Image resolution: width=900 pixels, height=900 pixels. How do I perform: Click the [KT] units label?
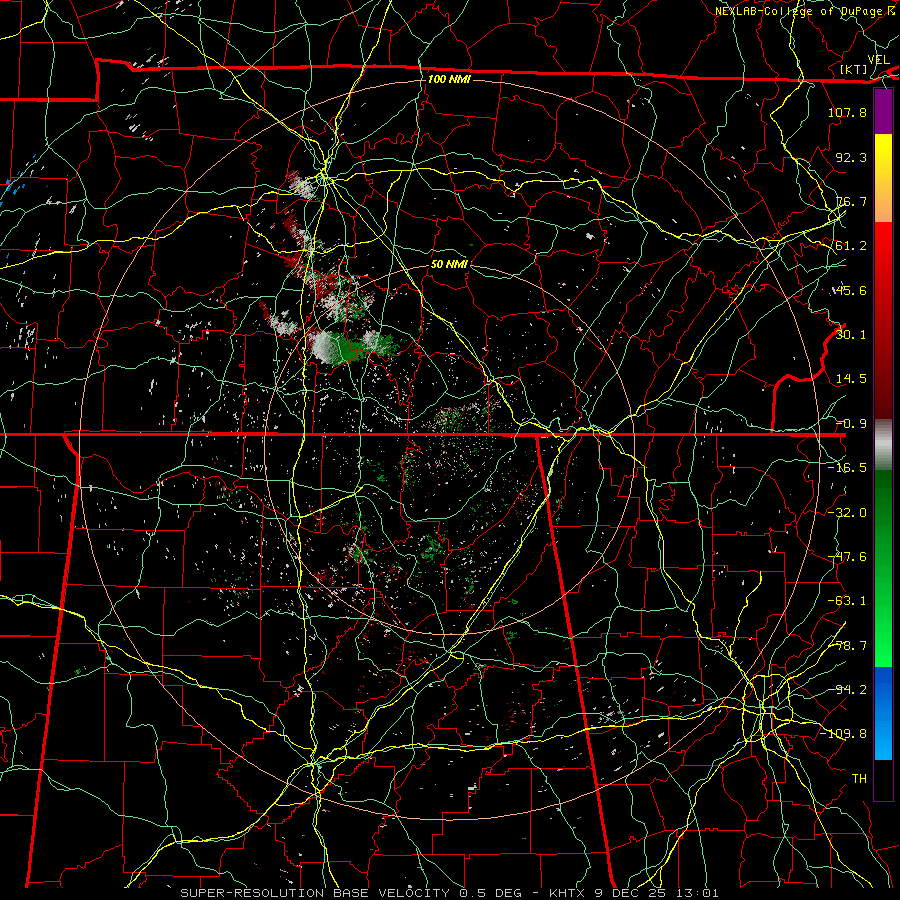854,69
